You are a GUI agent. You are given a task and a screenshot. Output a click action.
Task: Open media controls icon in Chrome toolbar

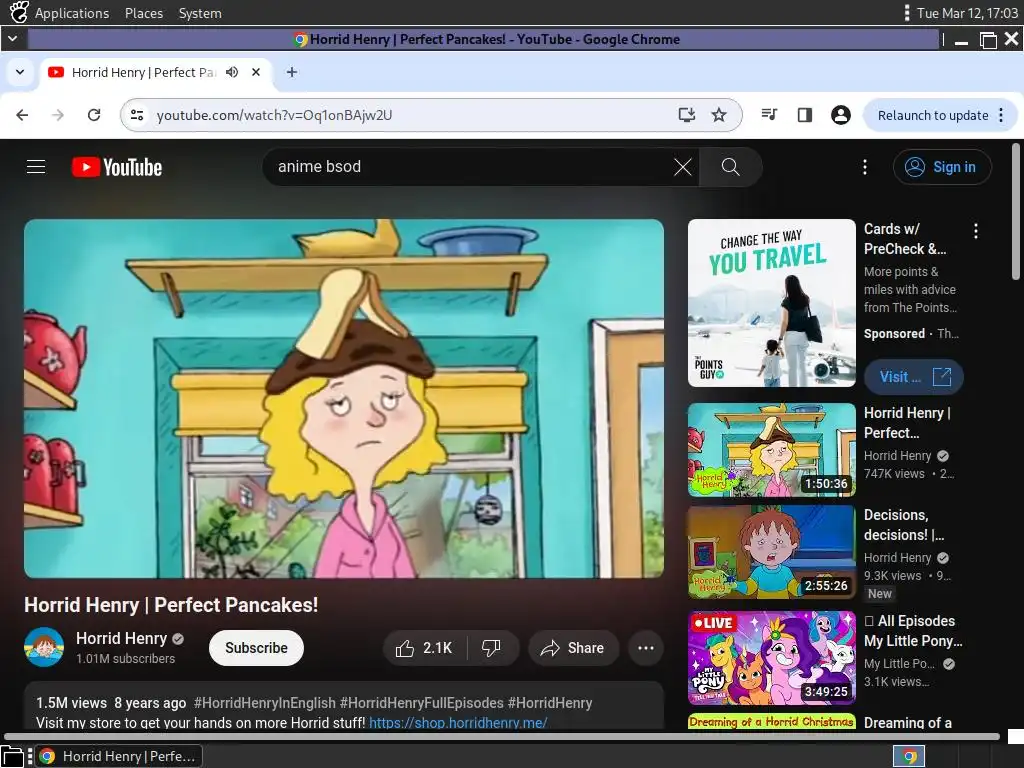[769, 115]
